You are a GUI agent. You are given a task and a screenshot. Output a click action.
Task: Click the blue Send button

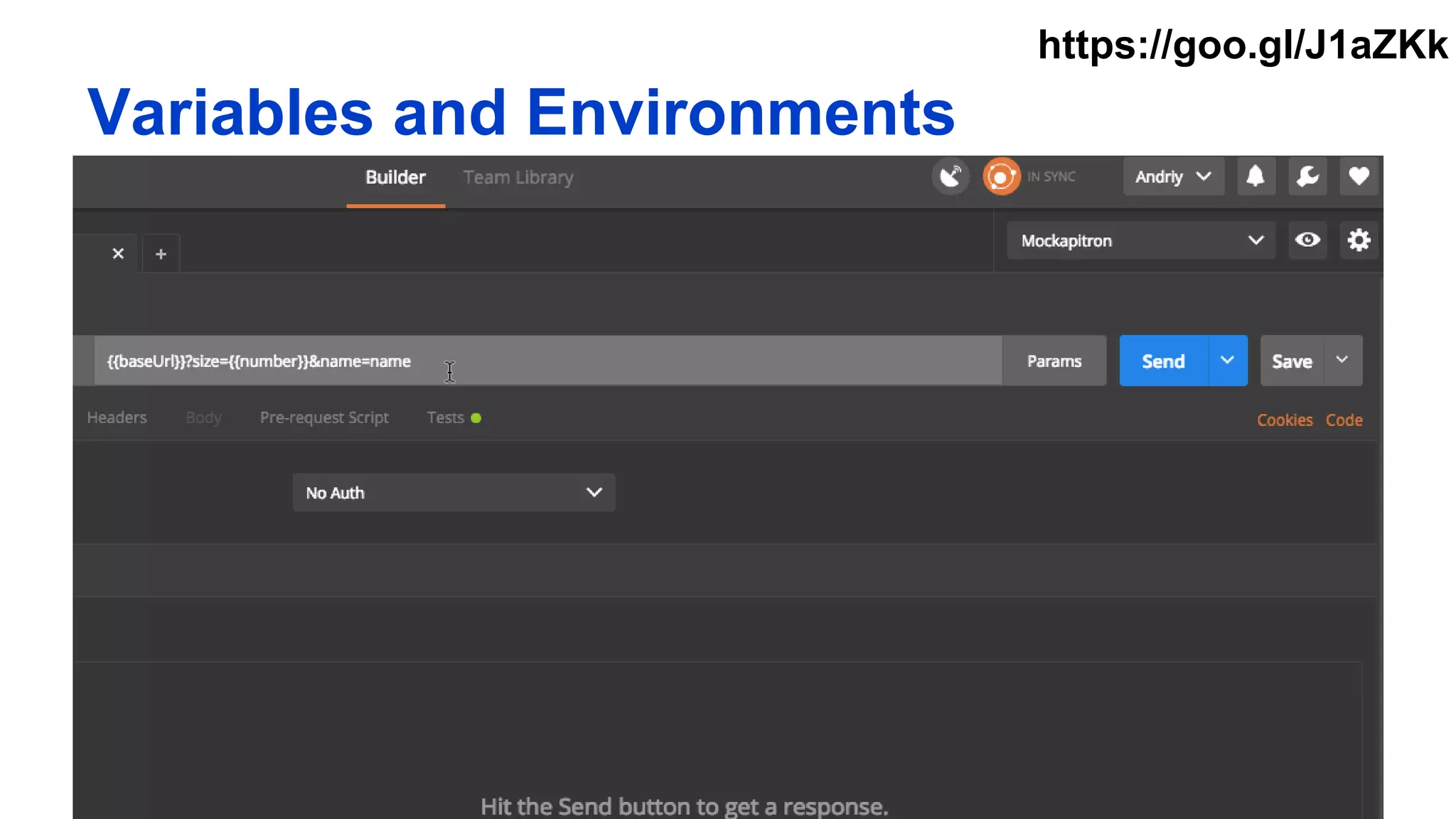pos(1164,360)
